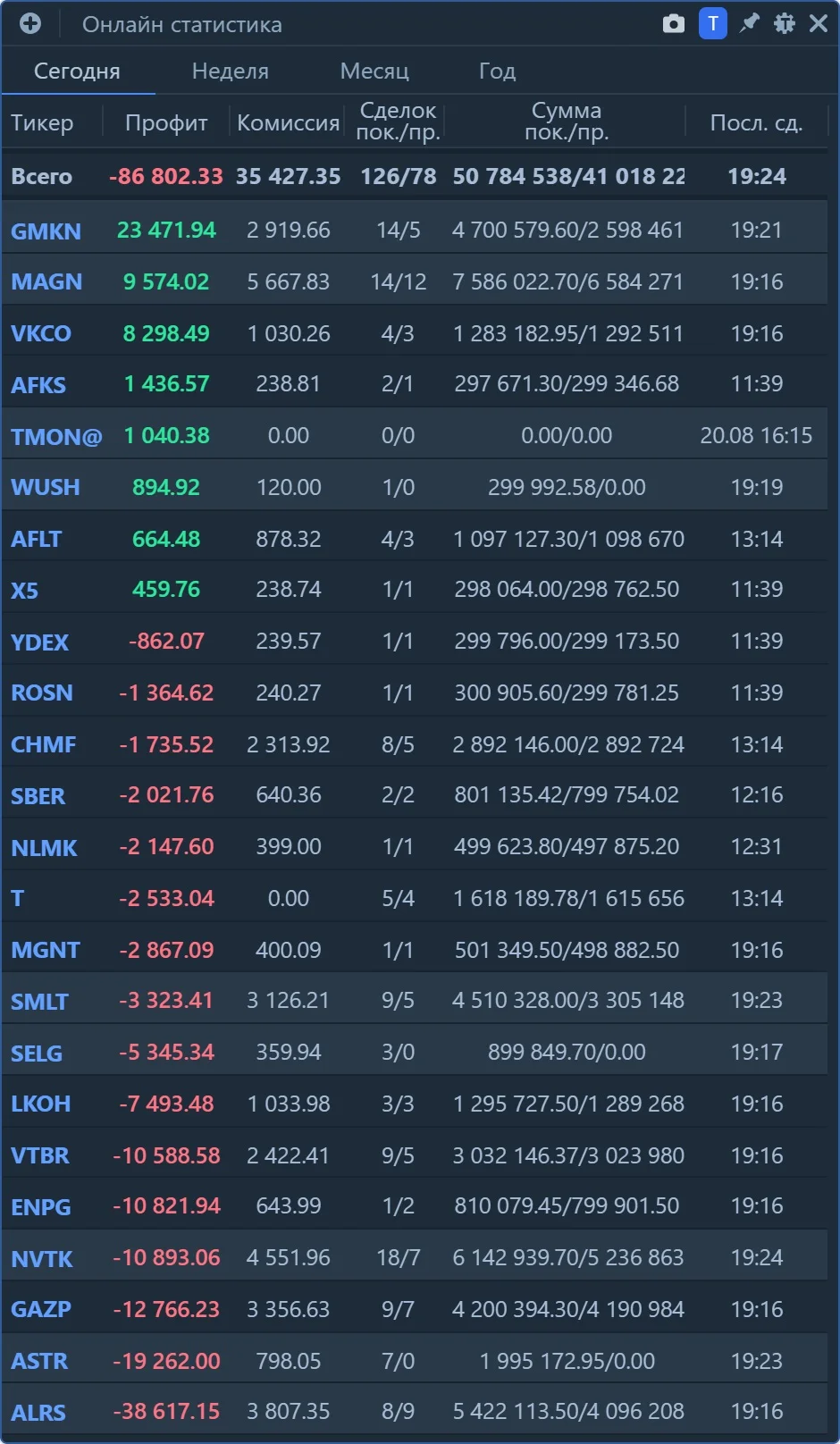Sort by the Тикер column header
The height and width of the screenshot is (1444, 840).
42,122
